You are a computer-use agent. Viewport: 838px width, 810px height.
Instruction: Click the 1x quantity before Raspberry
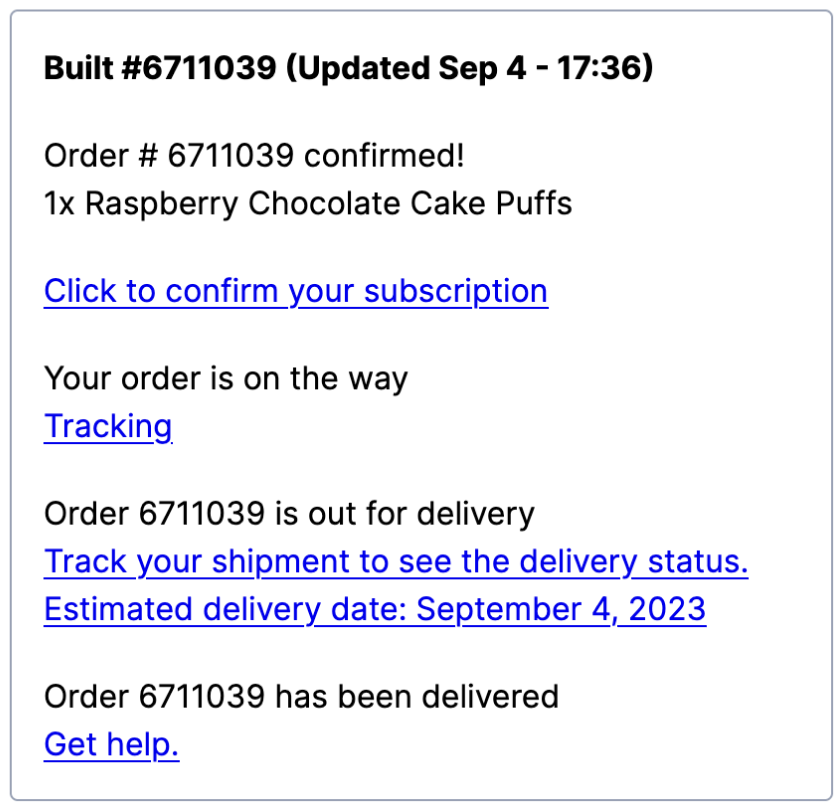[x=59, y=203]
